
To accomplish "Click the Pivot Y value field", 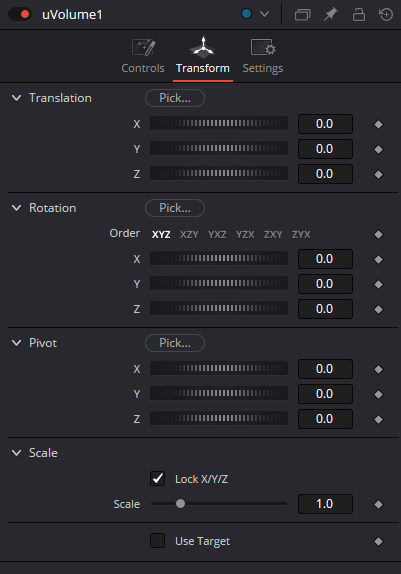I will coord(325,394).
